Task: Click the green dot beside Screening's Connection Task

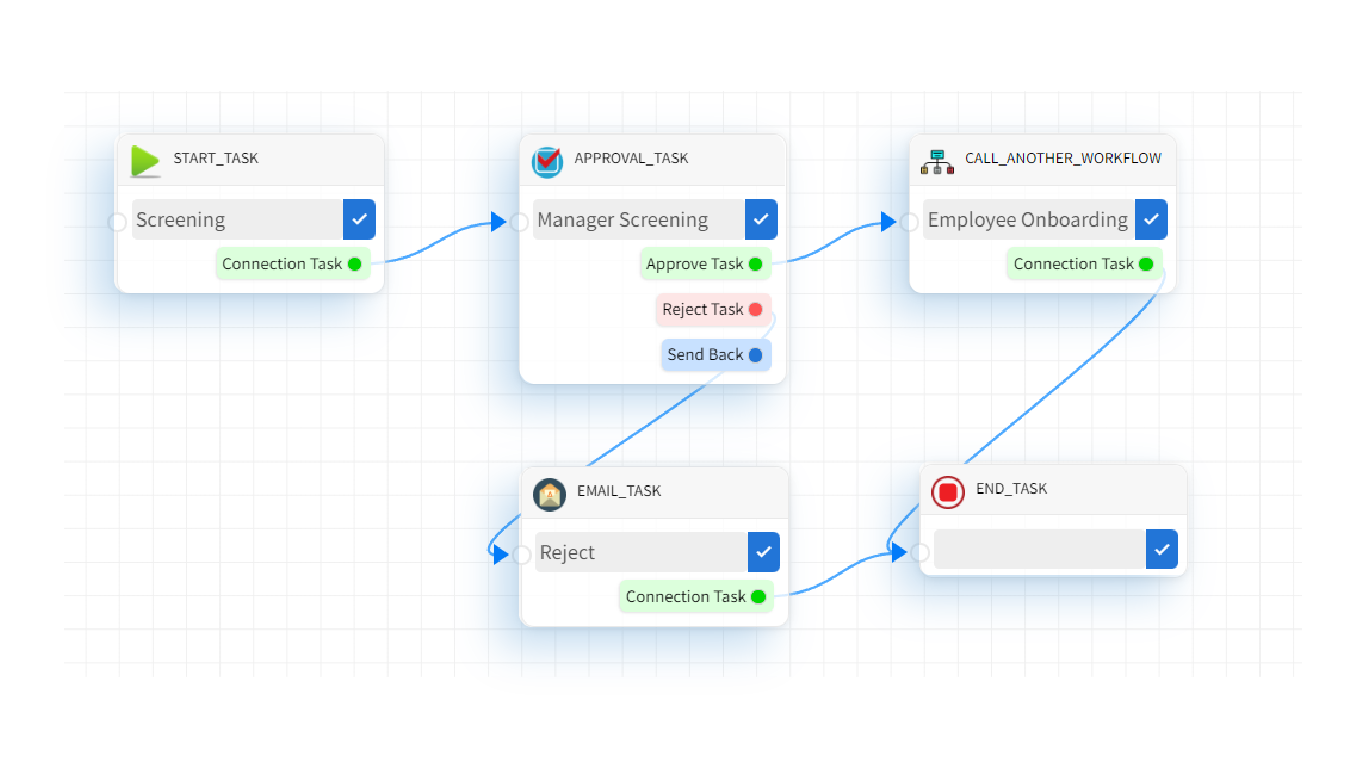Action: [x=356, y=264]
